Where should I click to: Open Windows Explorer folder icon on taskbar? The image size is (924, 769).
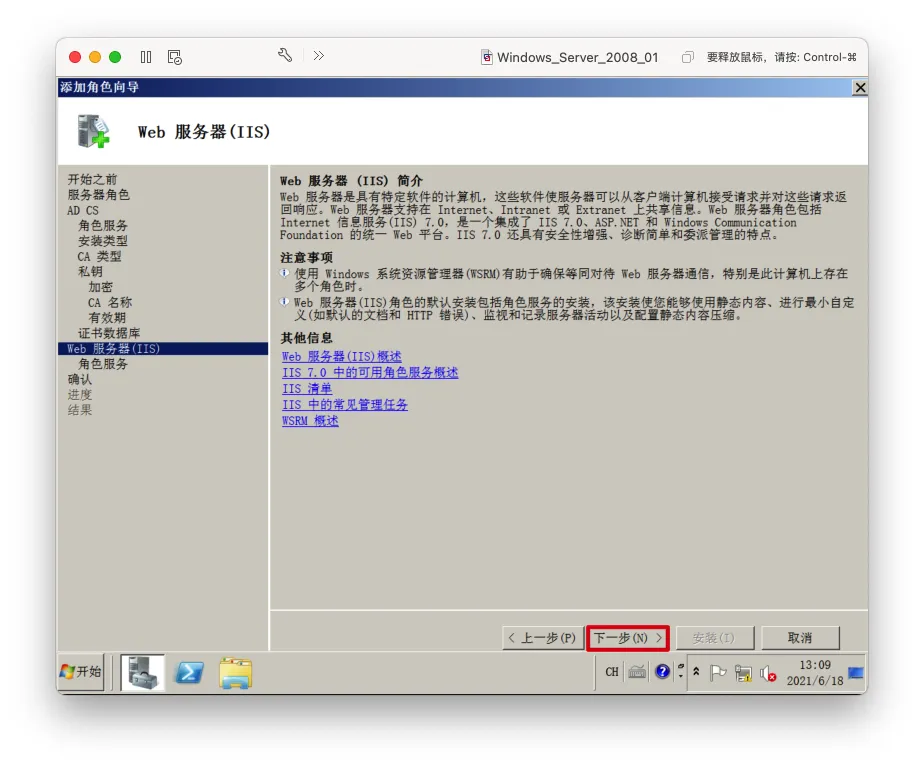click(236, 672)
